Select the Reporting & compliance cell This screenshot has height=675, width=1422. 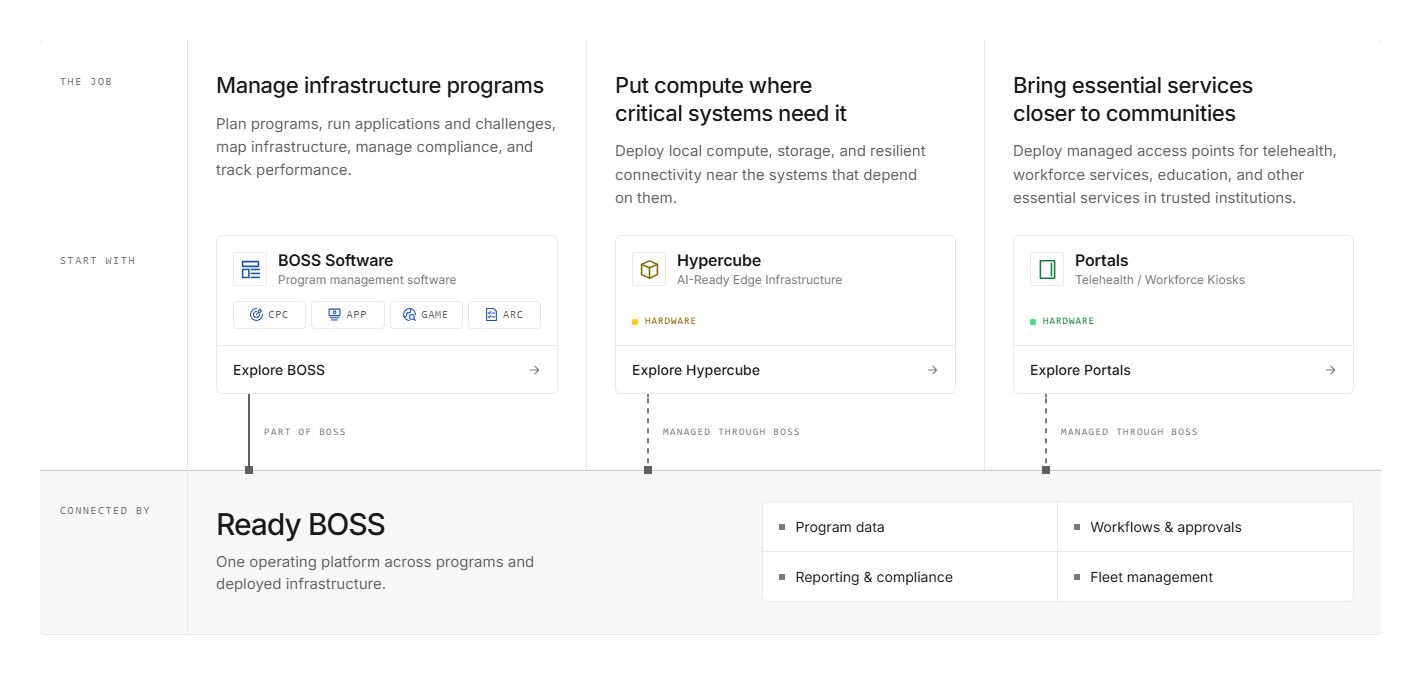pyautogui.click(x=910, y=577)
